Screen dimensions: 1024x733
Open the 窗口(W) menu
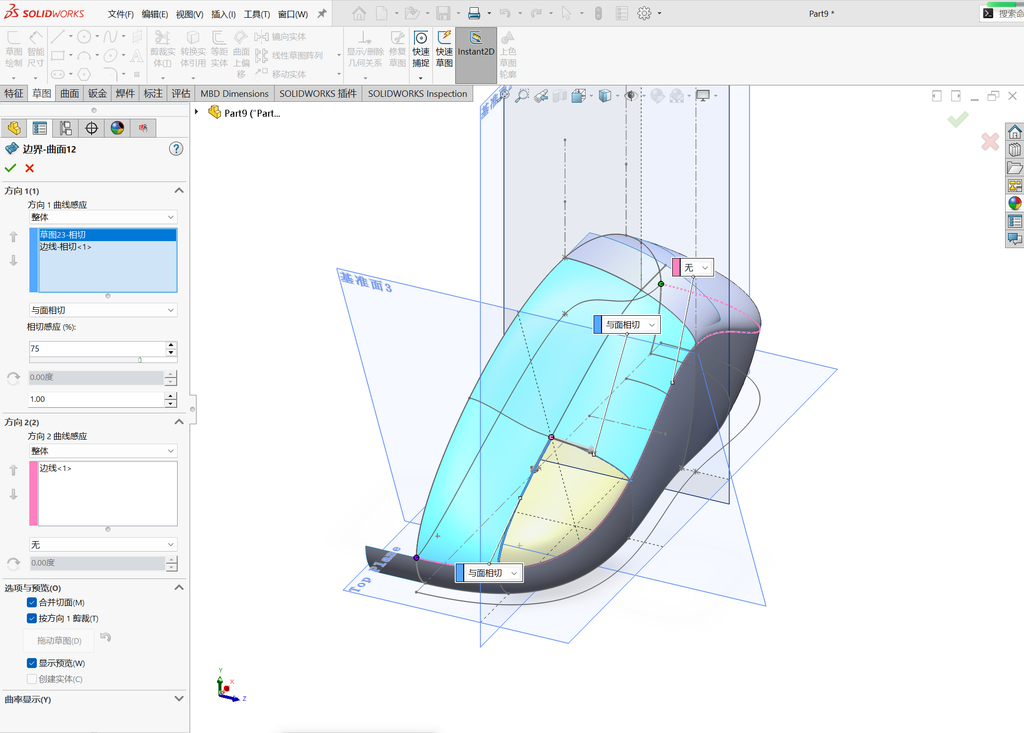pyautogui.click(x=293, y=14)
